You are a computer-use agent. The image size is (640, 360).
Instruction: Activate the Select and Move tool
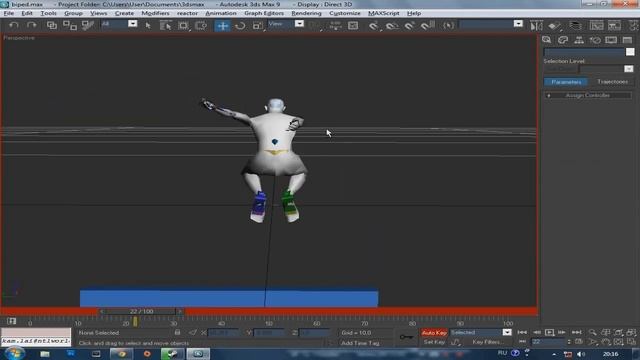(222, 26)
